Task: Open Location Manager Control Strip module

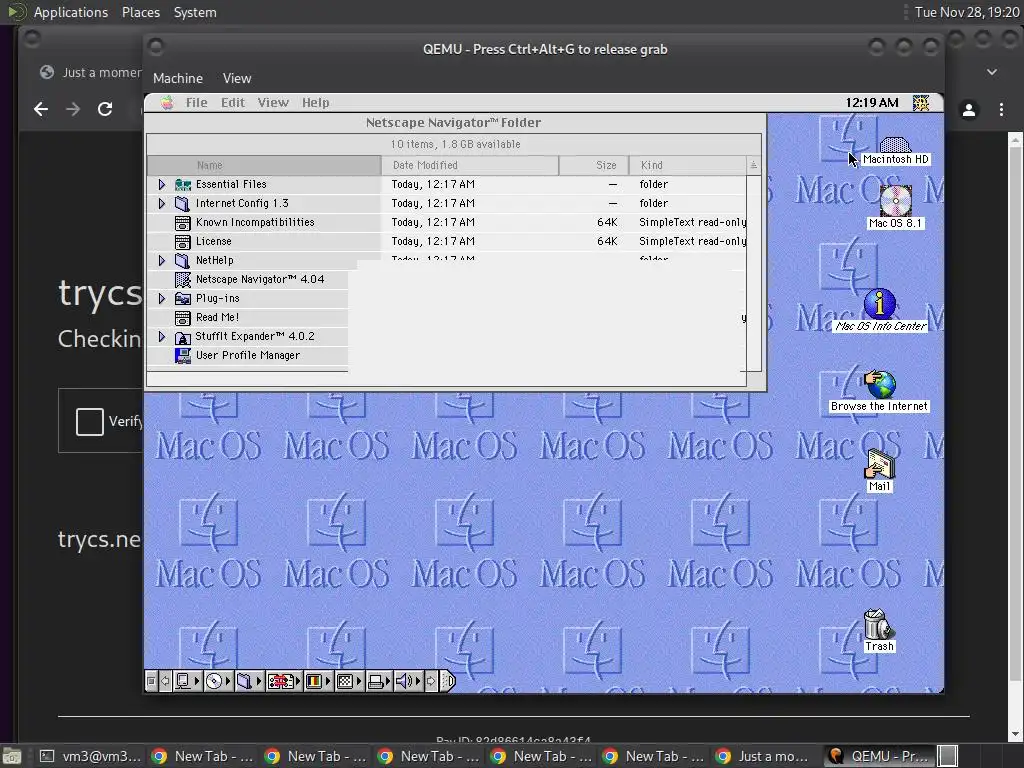Action: click(283, 681)
